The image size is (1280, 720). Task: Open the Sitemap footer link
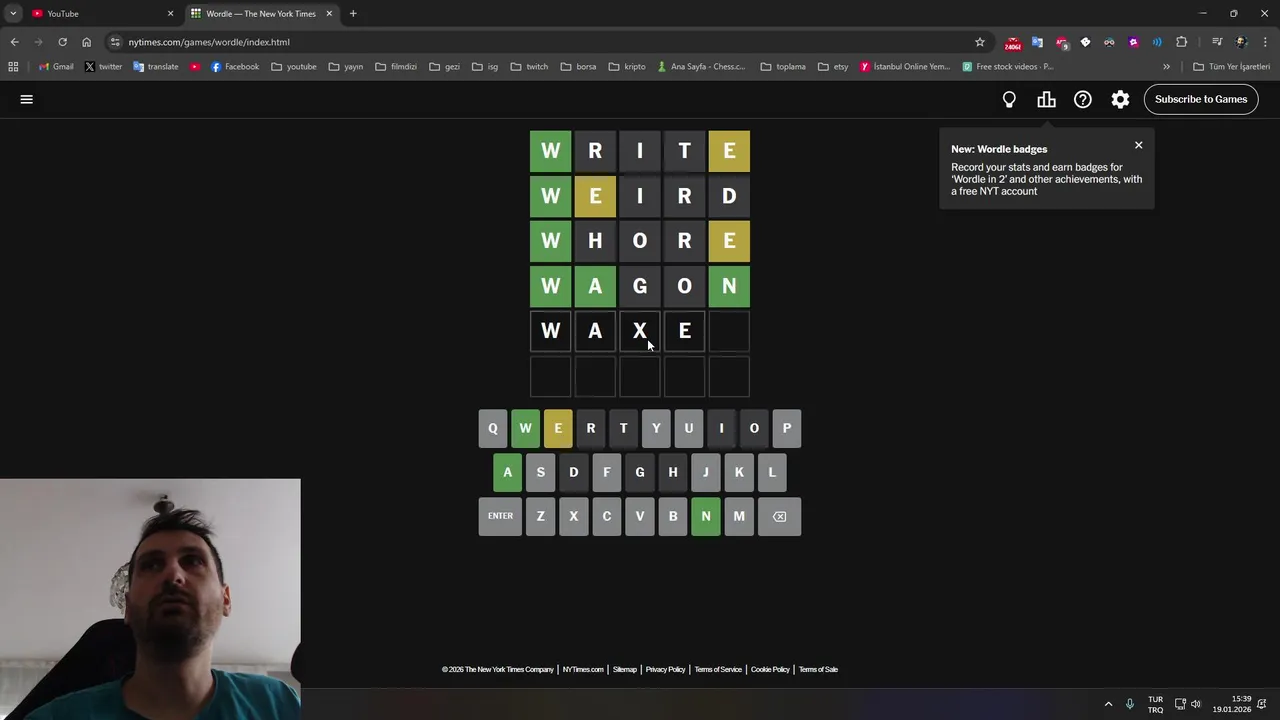(x=625, y=670)
